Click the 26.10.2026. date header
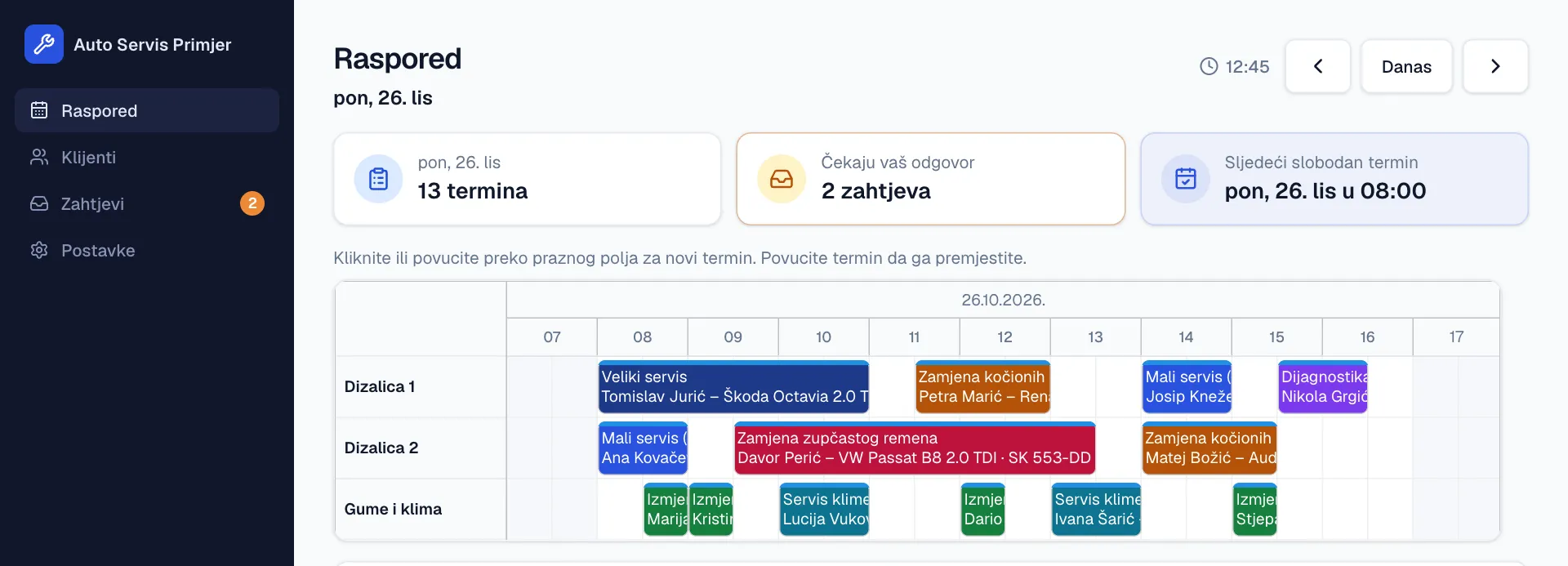 [x=1003, y=300]
